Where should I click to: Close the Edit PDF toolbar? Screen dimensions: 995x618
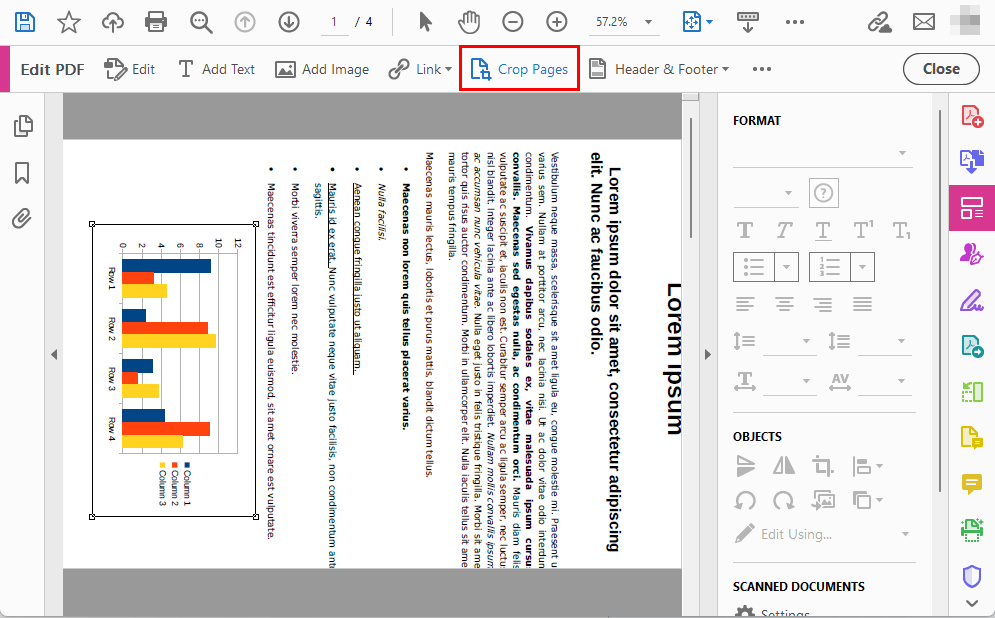pos(940,69)
